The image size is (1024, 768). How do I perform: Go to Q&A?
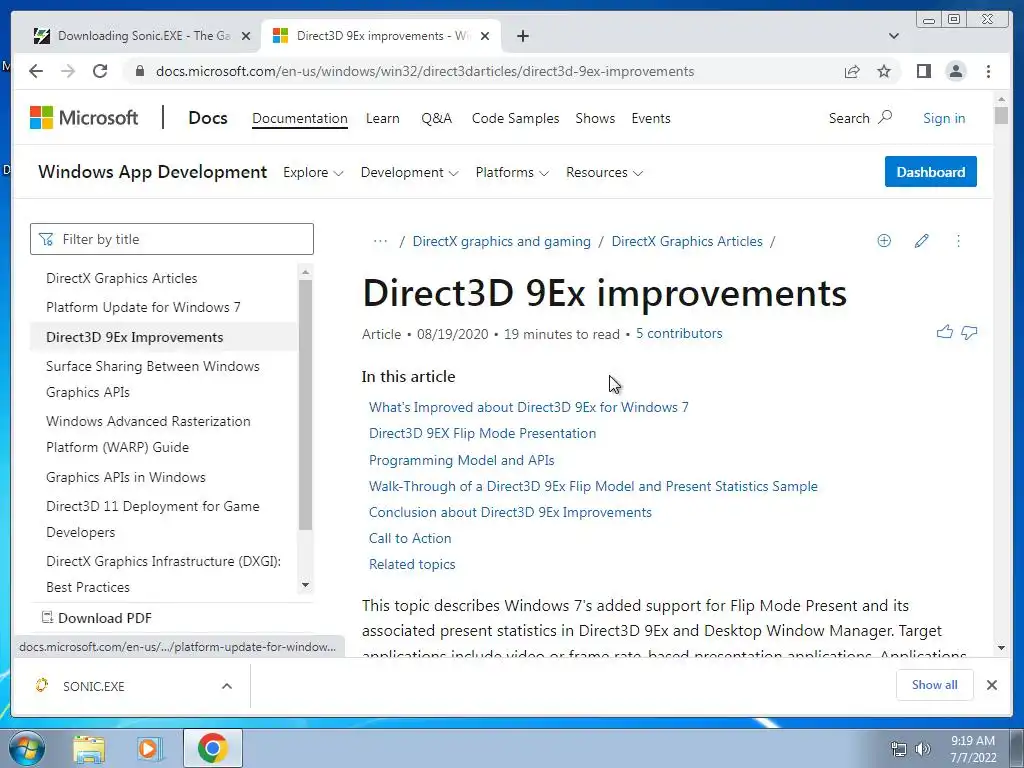(436, 118)
